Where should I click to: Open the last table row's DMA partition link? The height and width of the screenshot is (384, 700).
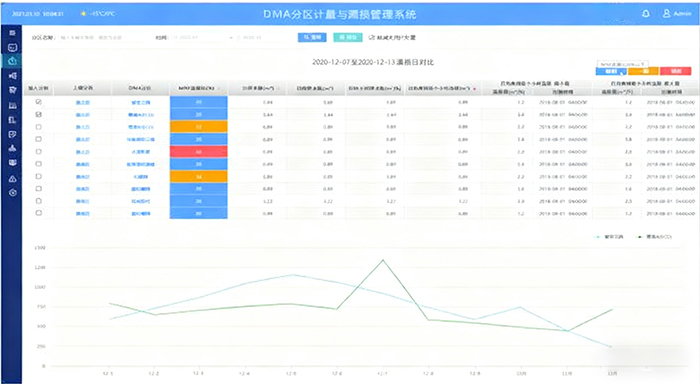click(141, 213)
